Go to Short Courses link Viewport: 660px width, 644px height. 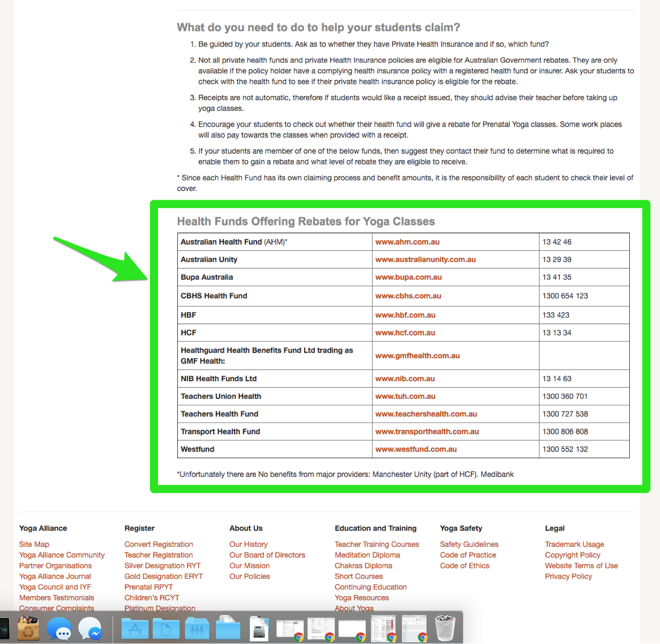[359, 577]
